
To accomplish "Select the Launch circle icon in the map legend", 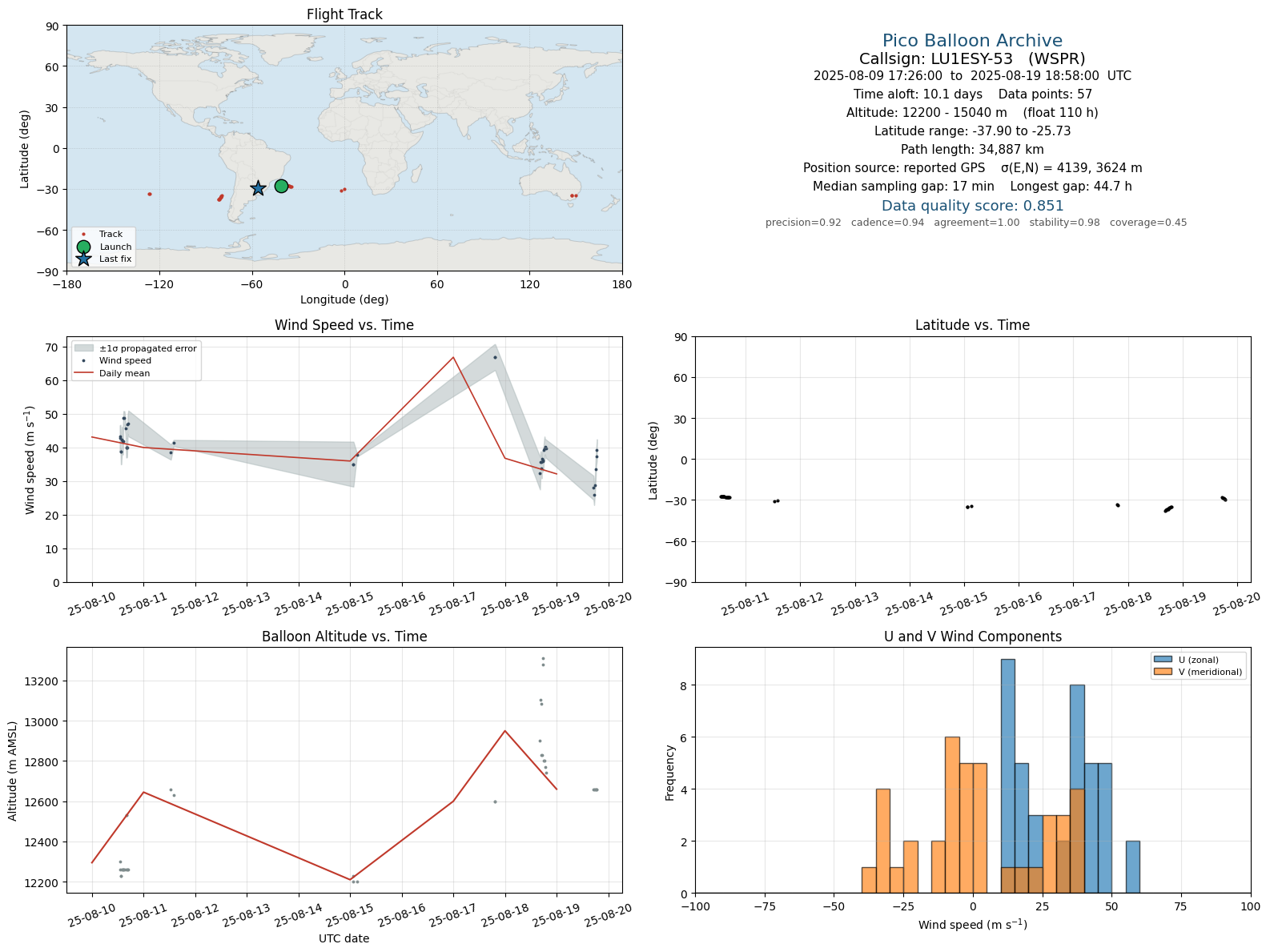I will [x=83, y=247].
